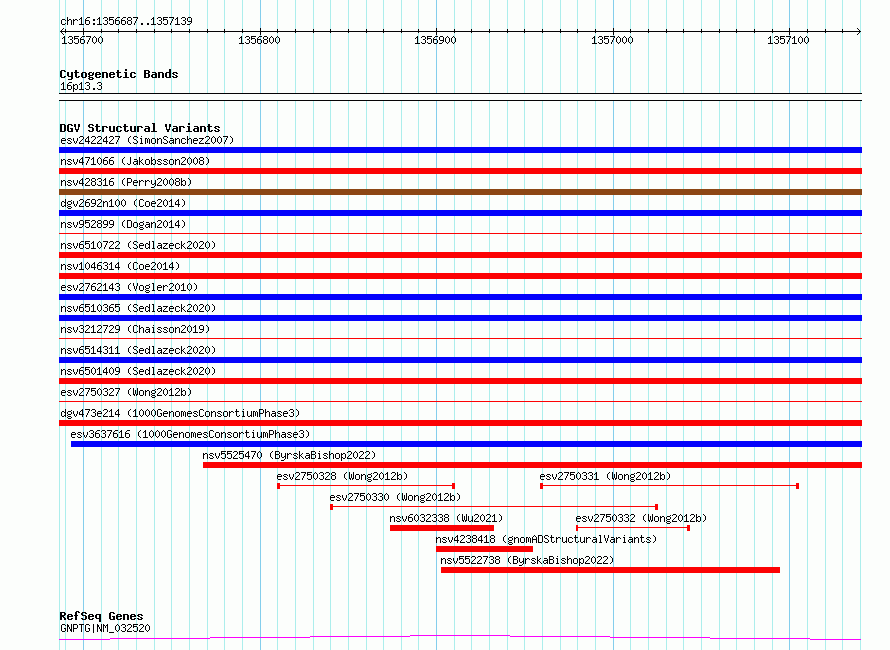Click the esv2750331 variant span line
The image size is (890, 650).
coord(669,486)
